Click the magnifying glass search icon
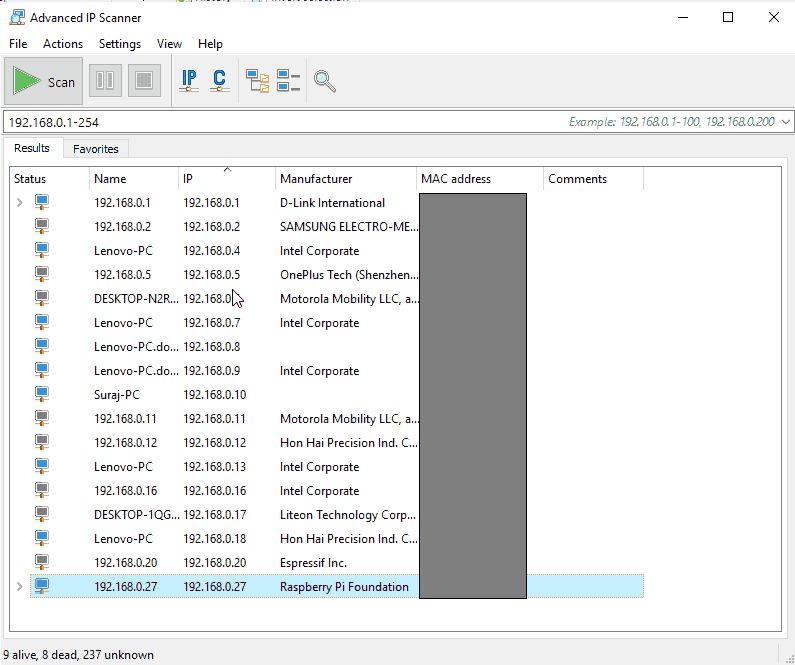This screenshot has width=795, height=665. pyautogui.click(x=324, y=81)
